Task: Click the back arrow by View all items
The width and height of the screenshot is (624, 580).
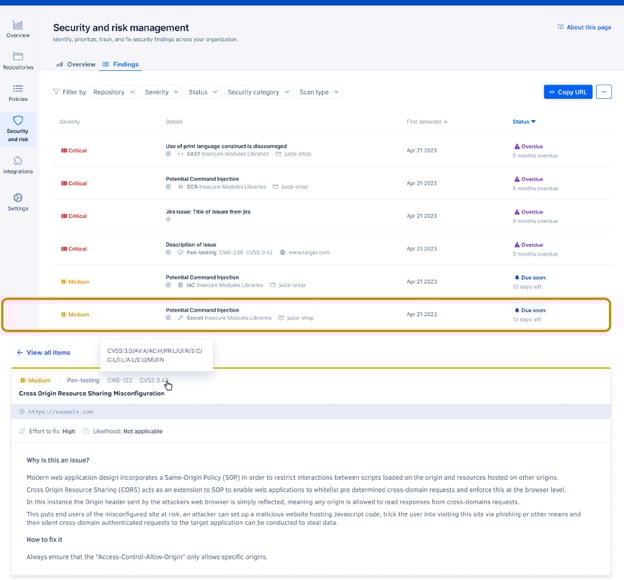Action: (x=20, y=352)
